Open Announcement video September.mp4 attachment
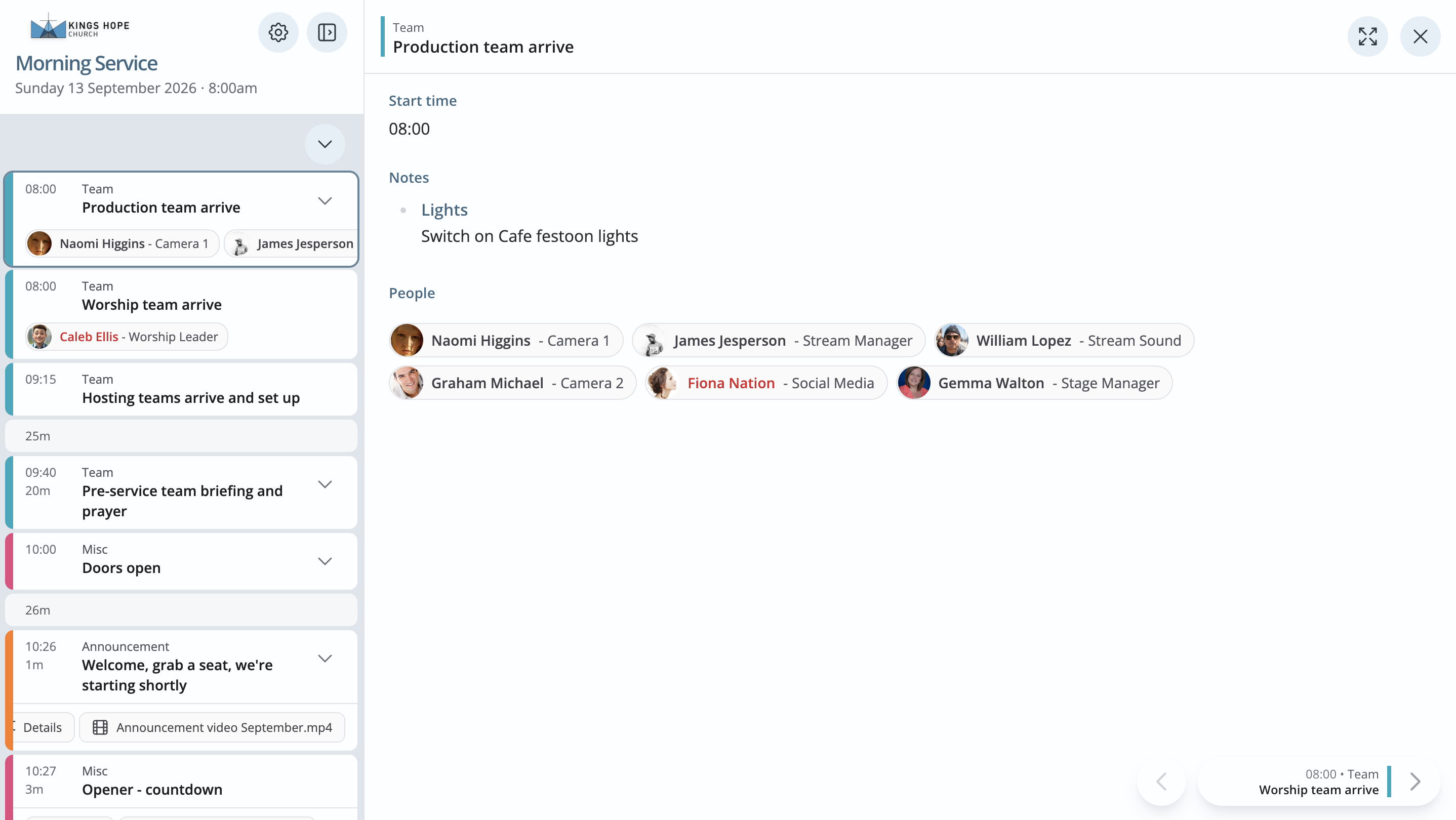The width and height of the screenshot is (1456, 820). [212, 727]
